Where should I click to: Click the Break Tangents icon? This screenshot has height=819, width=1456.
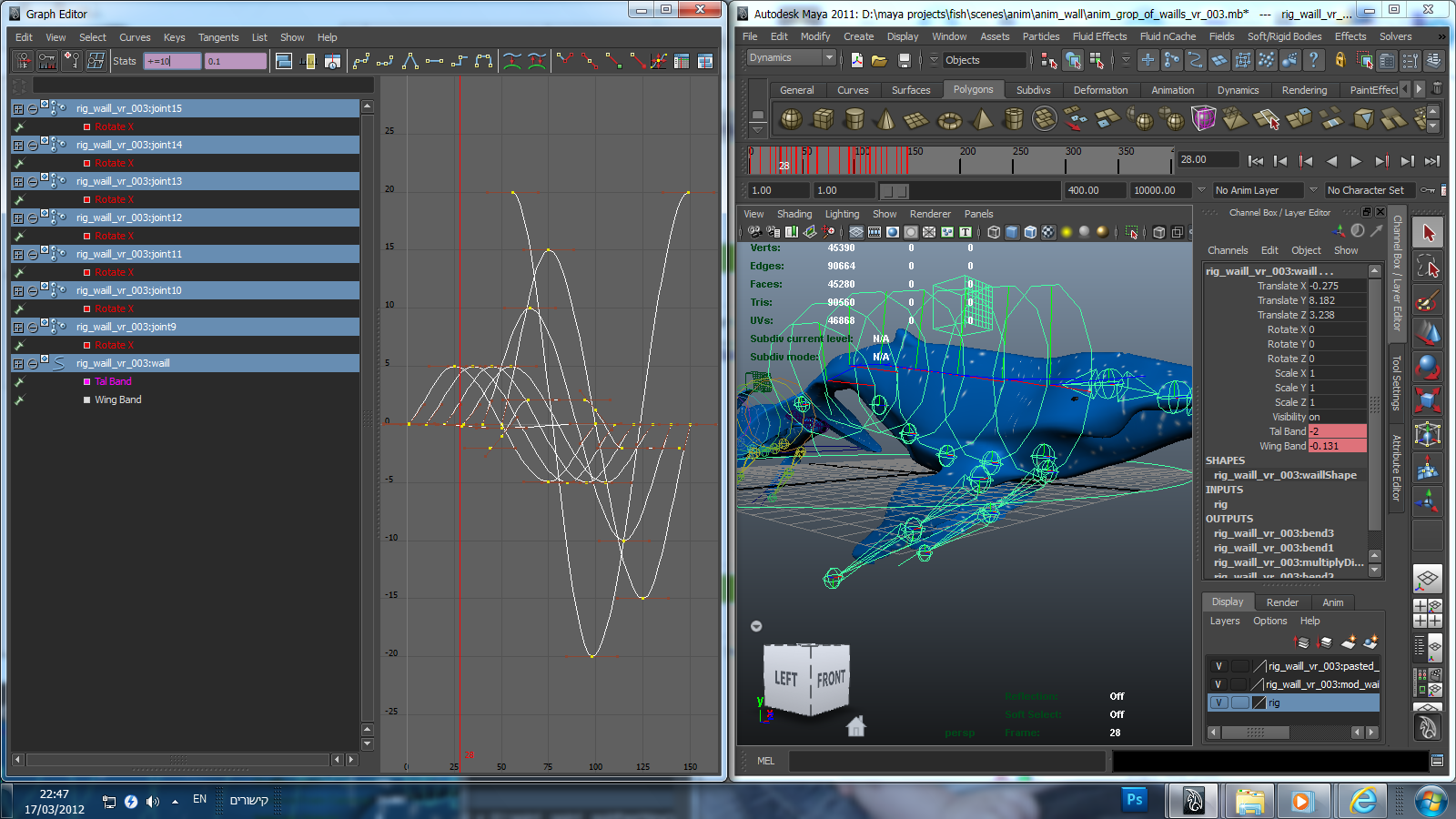click(564, 61)
